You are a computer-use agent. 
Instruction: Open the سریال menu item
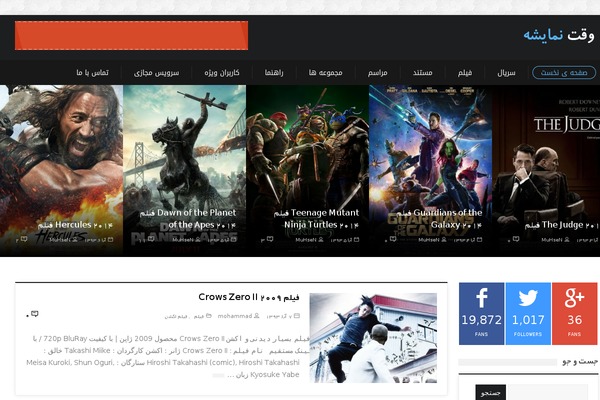pos(506,72)
